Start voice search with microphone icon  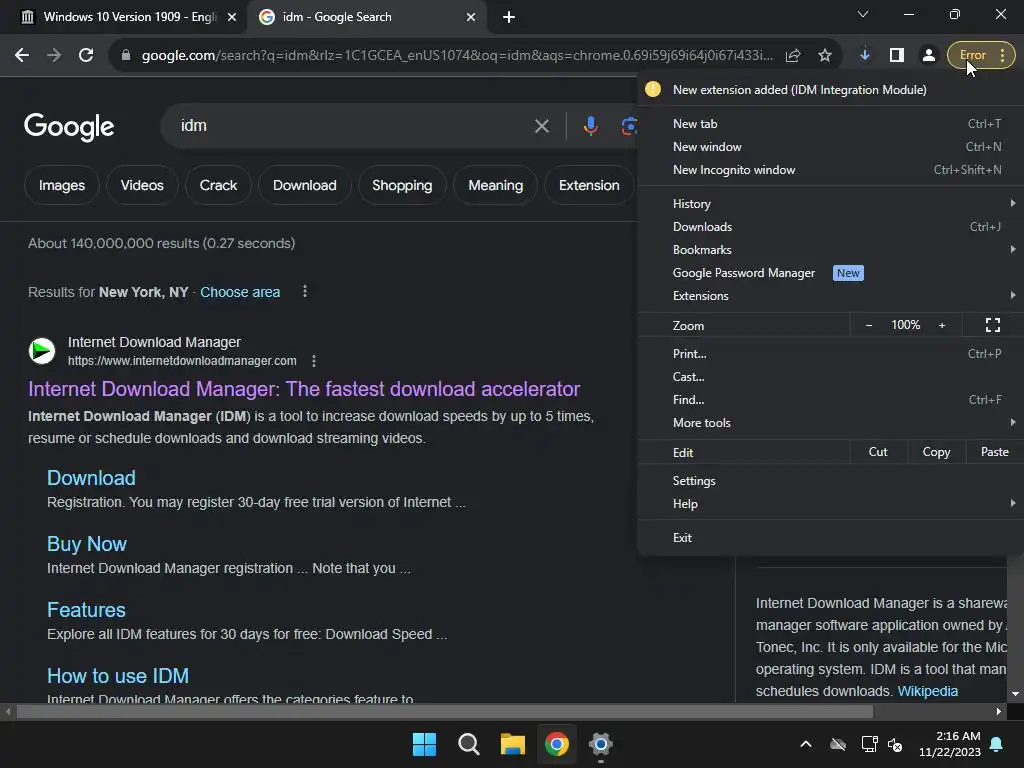[590, 126]
